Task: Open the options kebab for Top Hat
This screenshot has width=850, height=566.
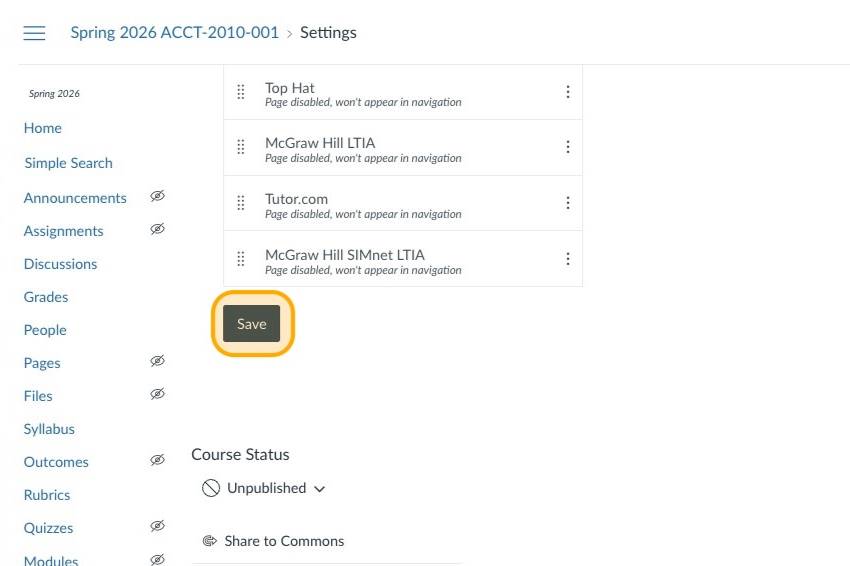Action: 567,92
